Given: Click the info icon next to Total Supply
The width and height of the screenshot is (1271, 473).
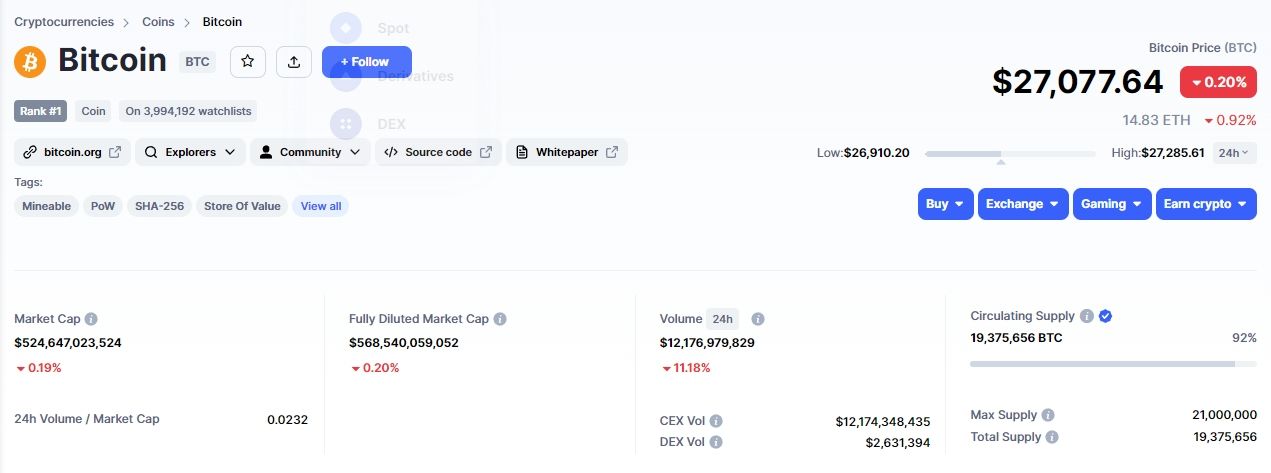Looking at the screenshot, I should [x=1052, y=437].
